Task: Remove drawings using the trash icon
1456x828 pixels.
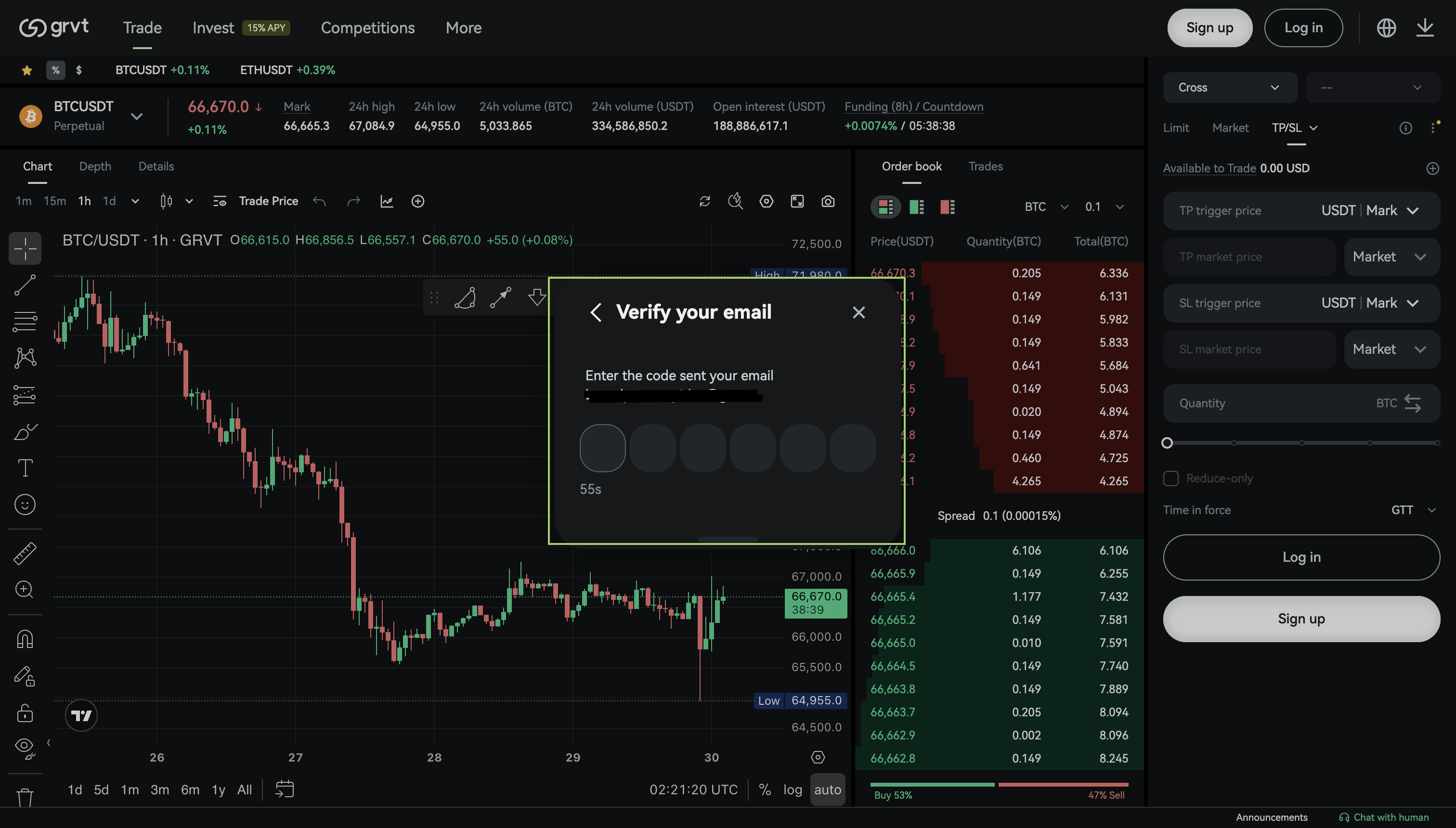Action: (x=25, y=797)
